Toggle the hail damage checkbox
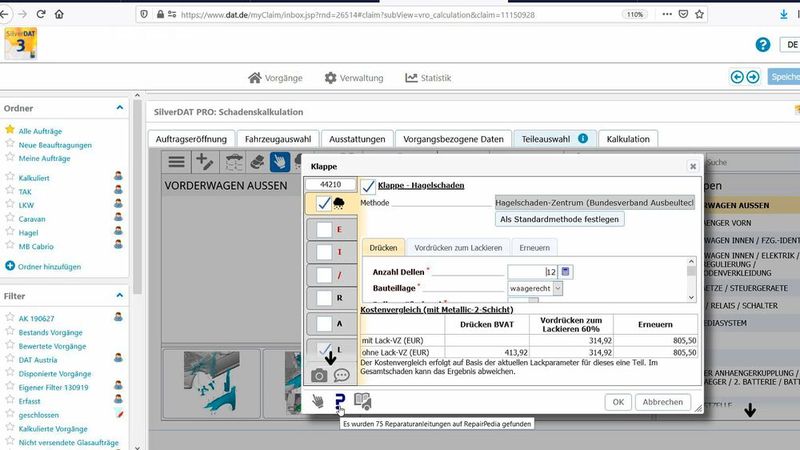Screen dimensions: 800x450 click(323, 203)
